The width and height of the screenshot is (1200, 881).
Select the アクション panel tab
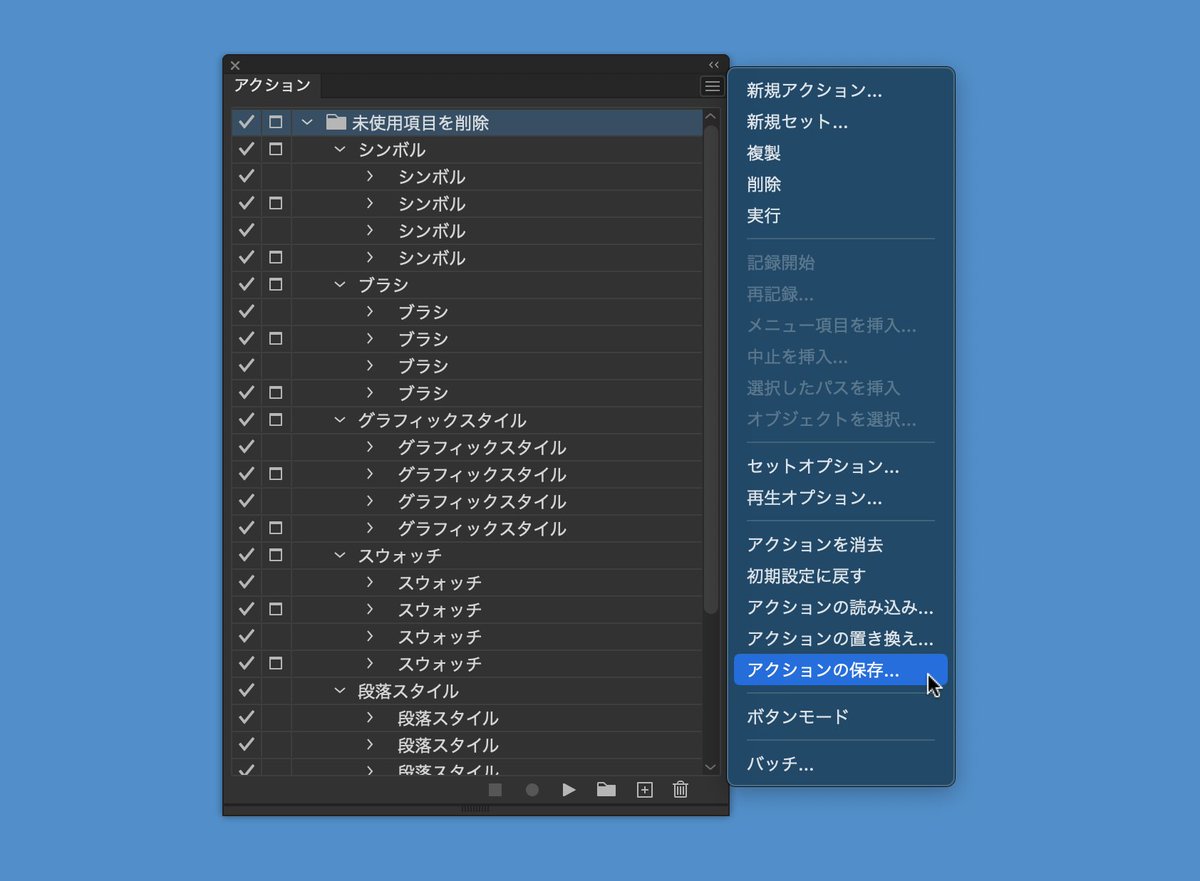click(271, 86)
